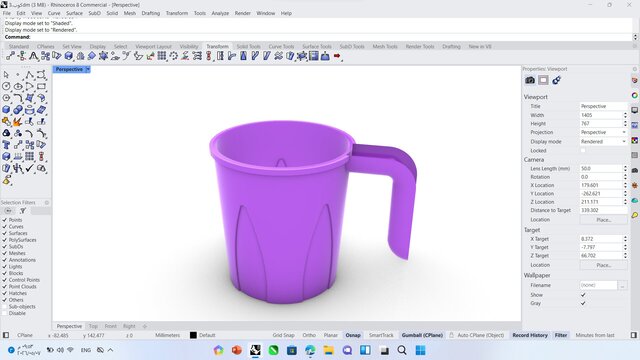
Task: Open File Explorer in Windows taskbar
Action: coord(329,350)
